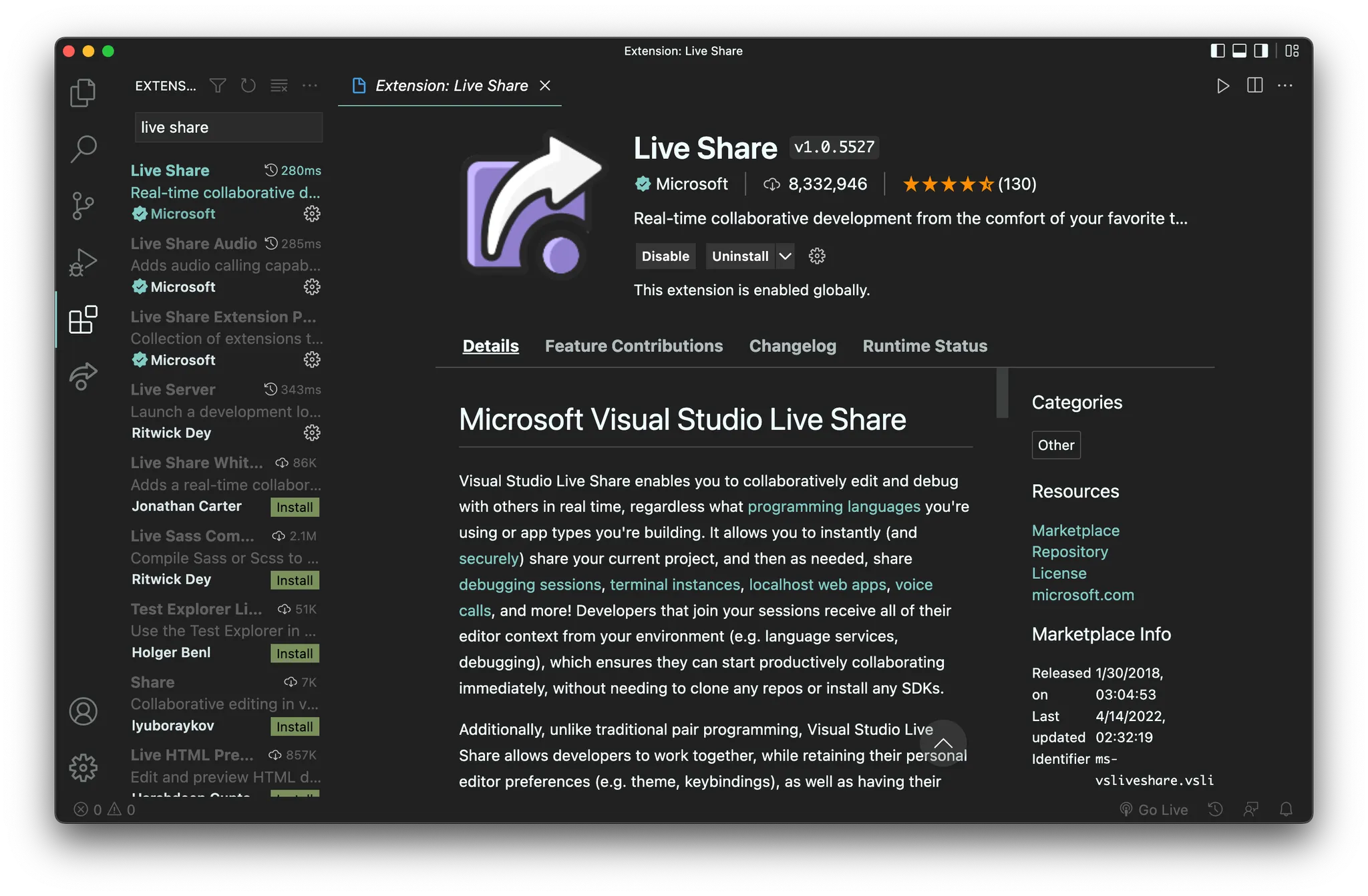Refresh the extensions list

point(248,85)
